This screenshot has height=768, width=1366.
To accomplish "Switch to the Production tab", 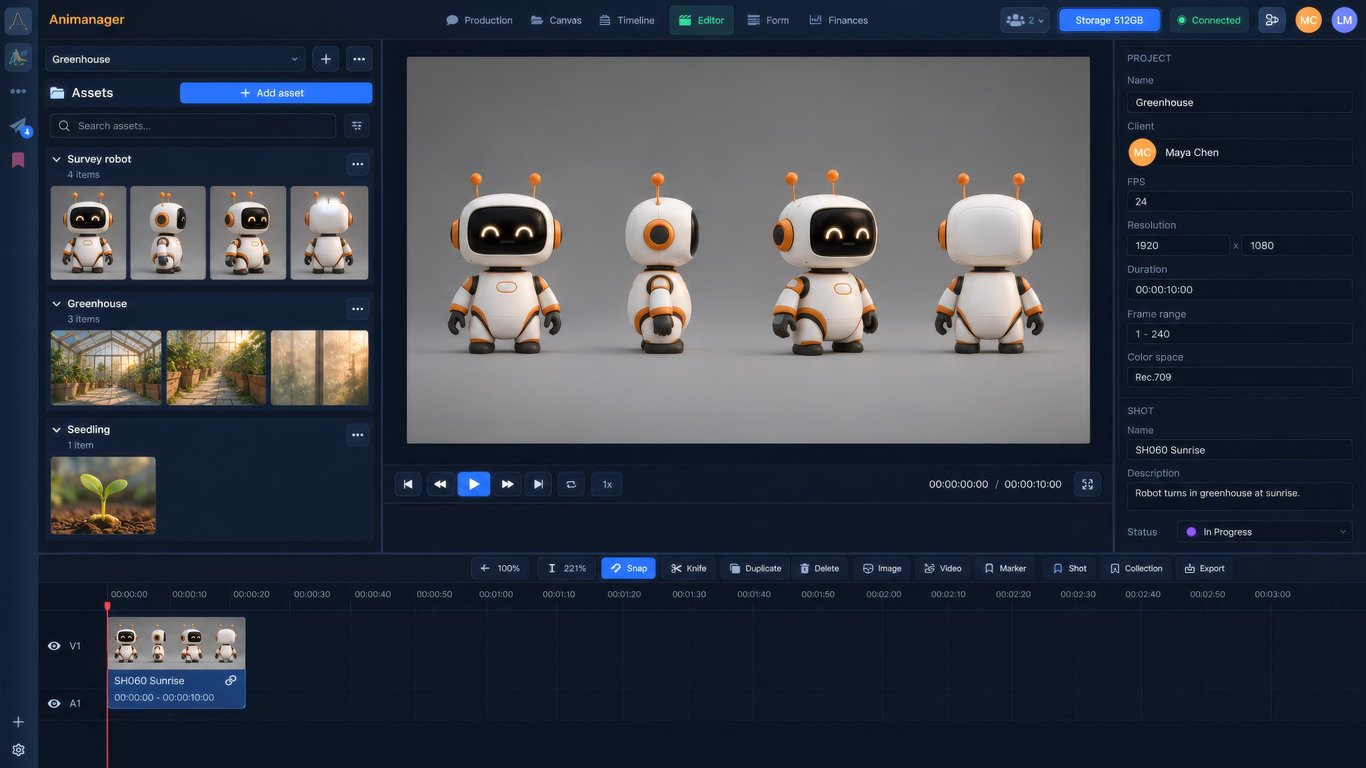I will click(x=479, y=20).
